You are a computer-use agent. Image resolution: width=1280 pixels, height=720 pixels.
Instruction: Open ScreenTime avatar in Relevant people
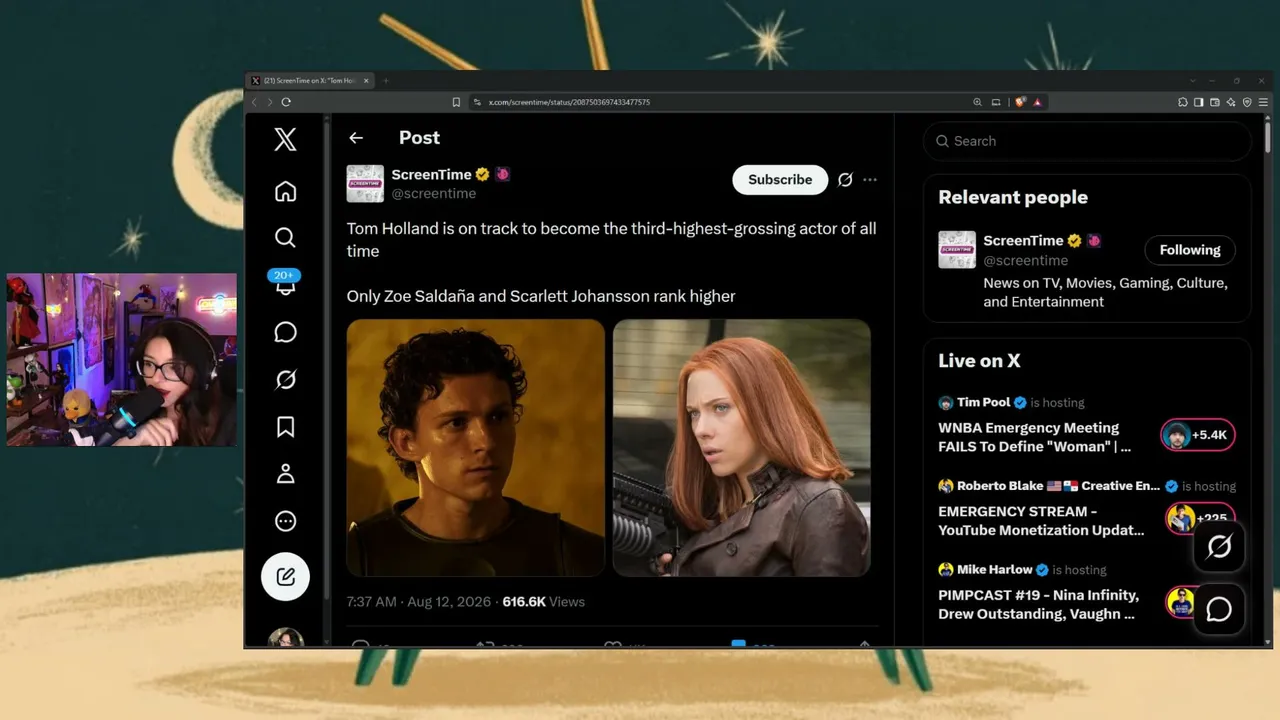957,250
